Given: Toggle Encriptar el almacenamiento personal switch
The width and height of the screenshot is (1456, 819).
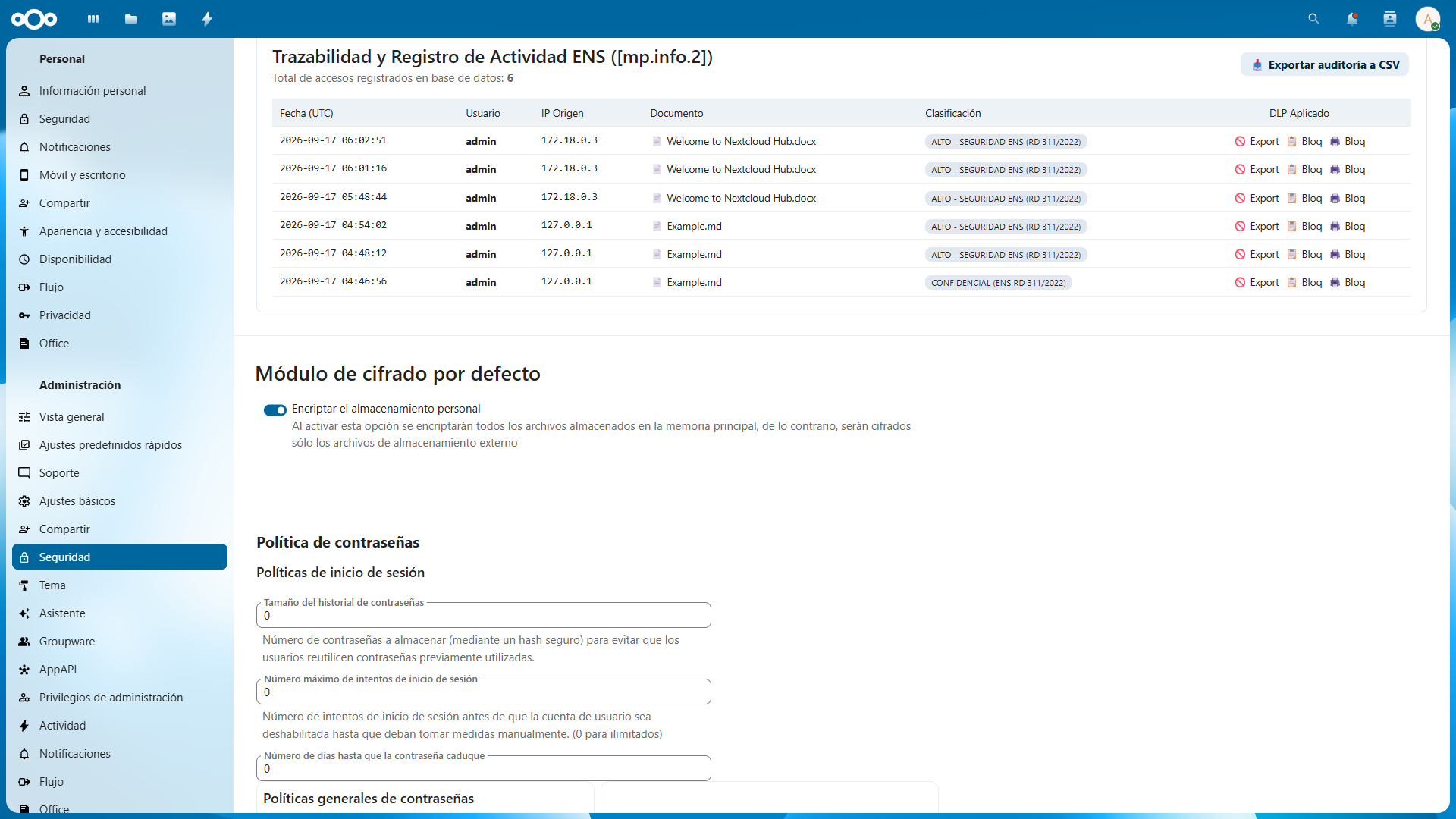Looking at the screenshot, I should (275, 410).
